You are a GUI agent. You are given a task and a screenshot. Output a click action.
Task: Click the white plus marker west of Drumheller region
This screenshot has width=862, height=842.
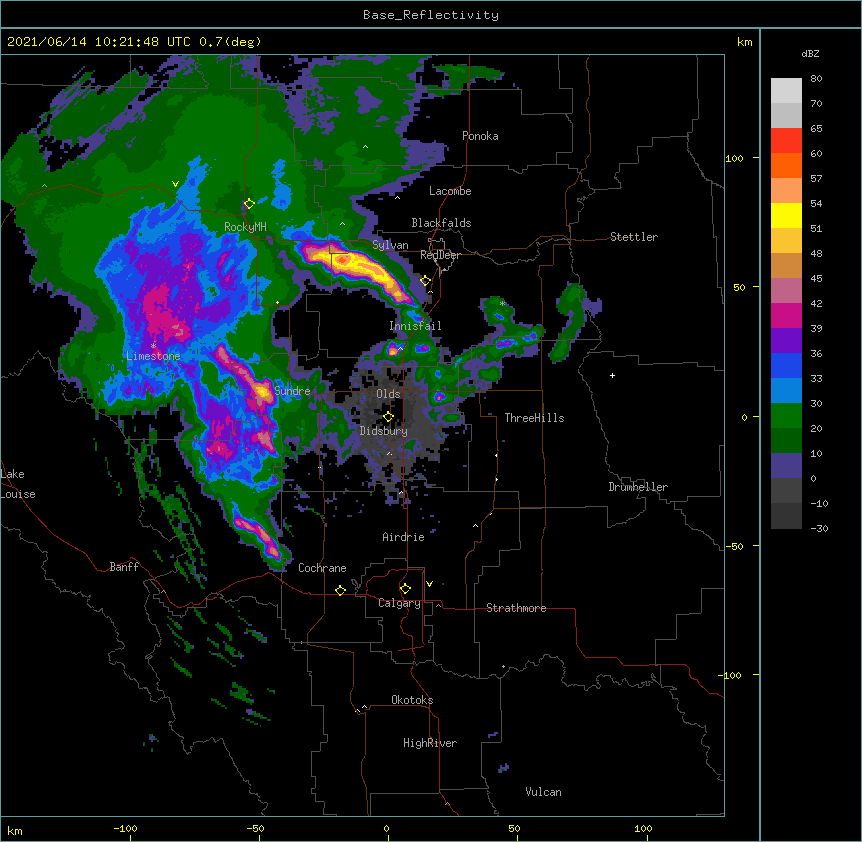[x=612, y=375]
